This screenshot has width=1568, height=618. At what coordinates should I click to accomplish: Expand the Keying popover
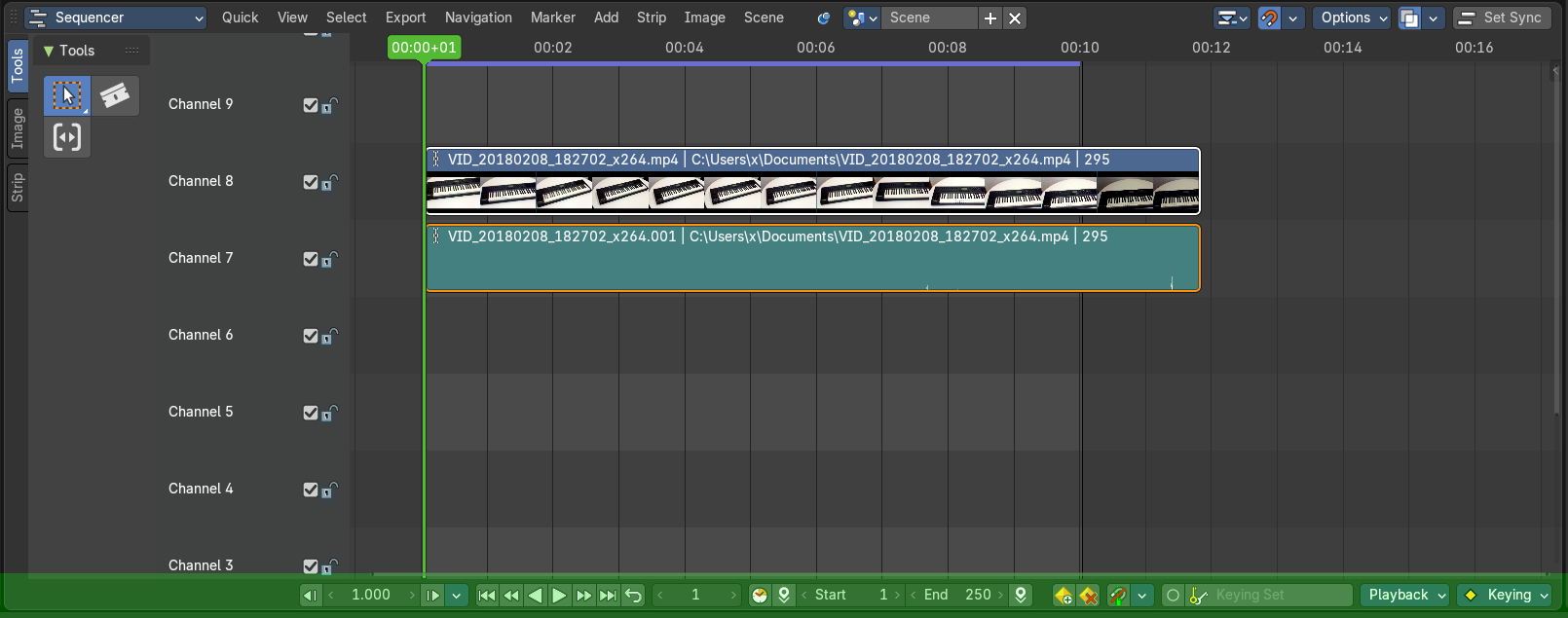1506,595
